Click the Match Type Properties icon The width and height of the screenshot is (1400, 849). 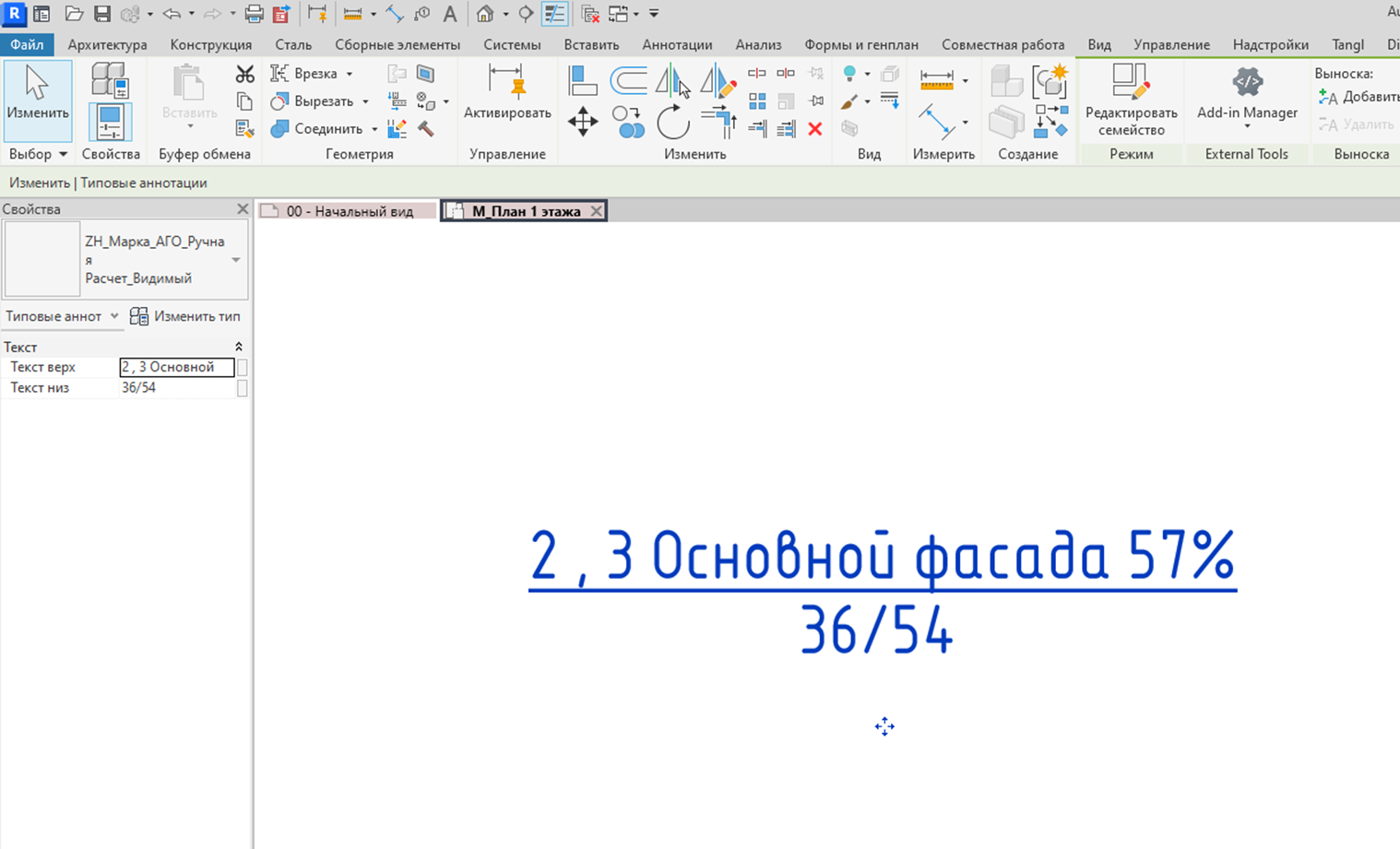(x=244, y=129)
